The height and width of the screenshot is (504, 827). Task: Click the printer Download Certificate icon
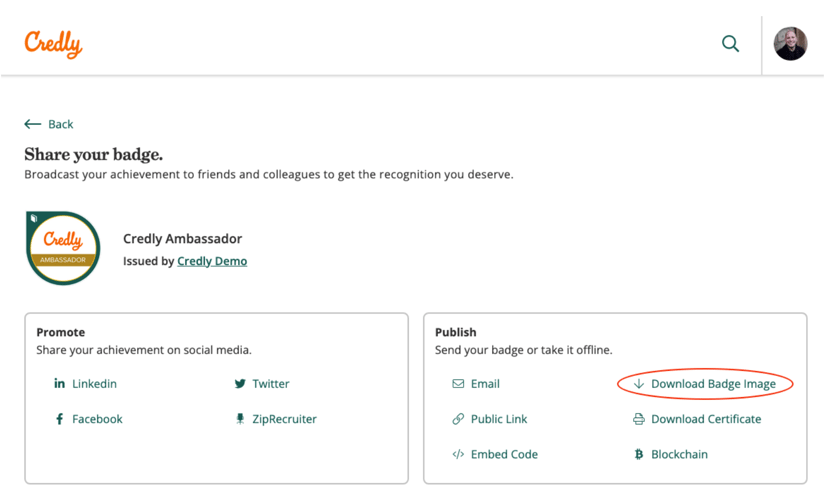639,419
